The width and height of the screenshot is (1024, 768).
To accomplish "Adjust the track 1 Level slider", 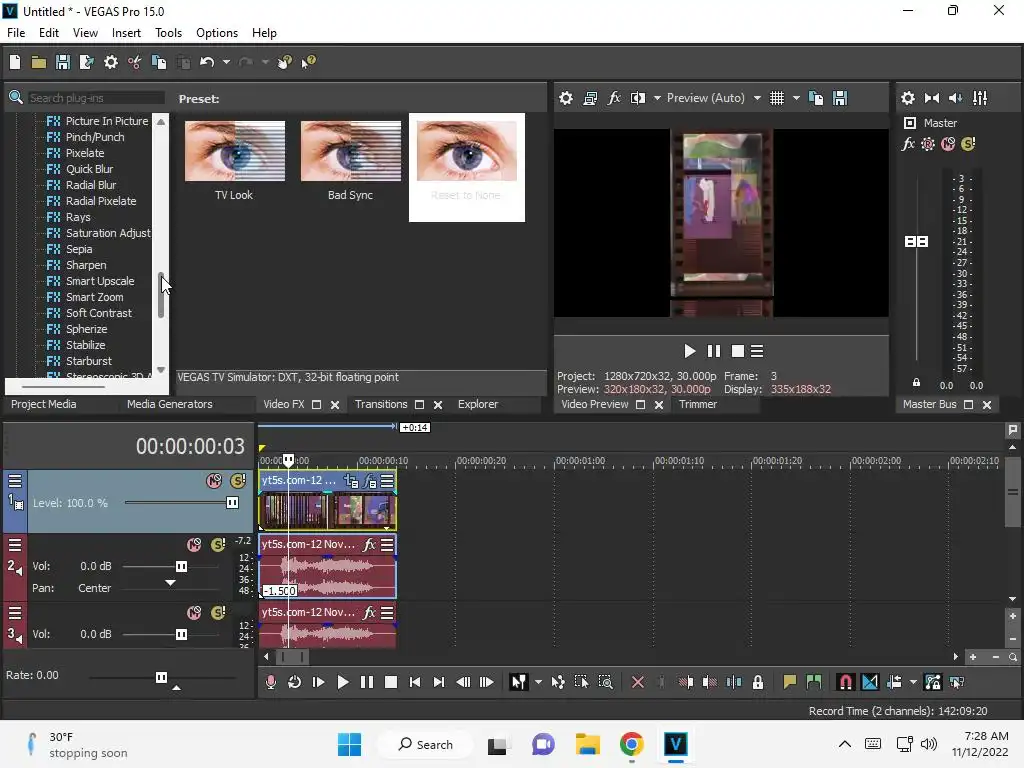I will coord(232,502).
